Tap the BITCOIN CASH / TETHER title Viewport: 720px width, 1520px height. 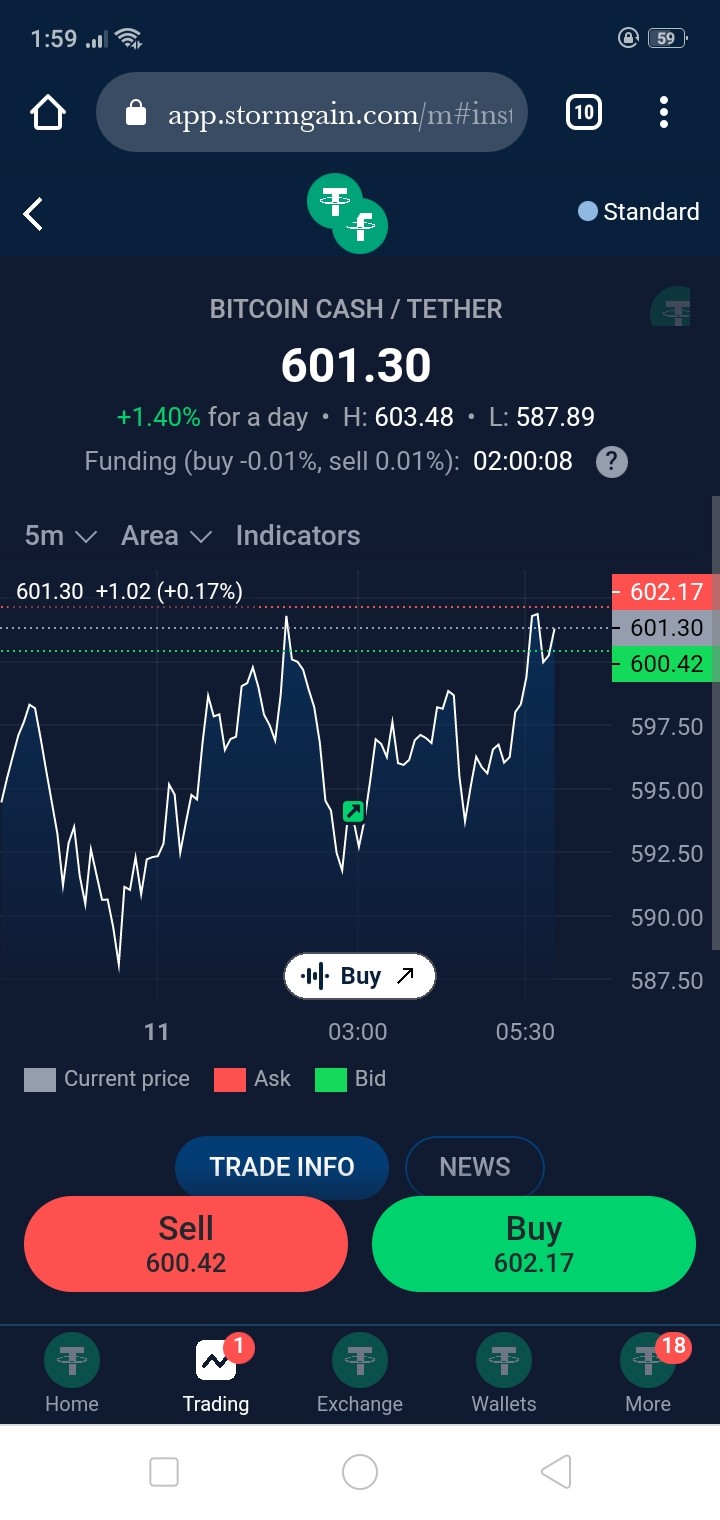point(356,309)
